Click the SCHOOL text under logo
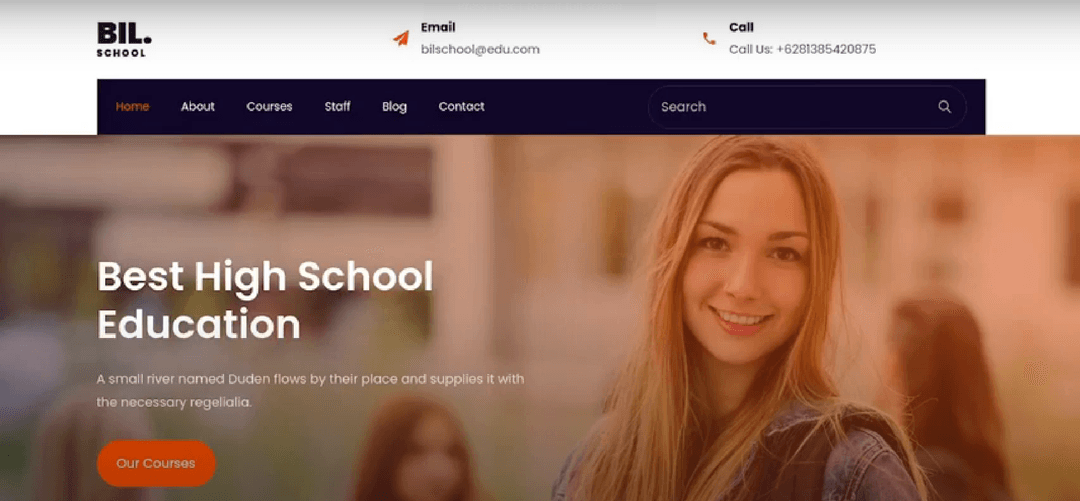This screenshot has height=501, width=1080. [121, 53]
